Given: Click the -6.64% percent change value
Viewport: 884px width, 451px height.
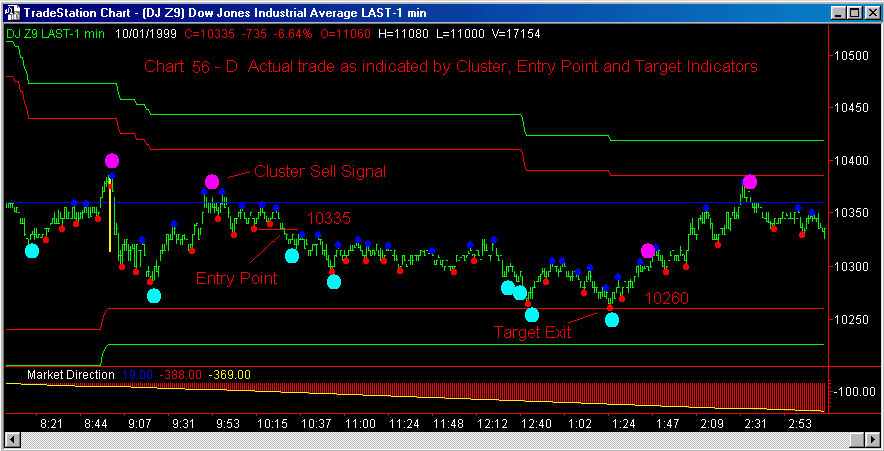Looking at the screenshot, I should [293, 34].
